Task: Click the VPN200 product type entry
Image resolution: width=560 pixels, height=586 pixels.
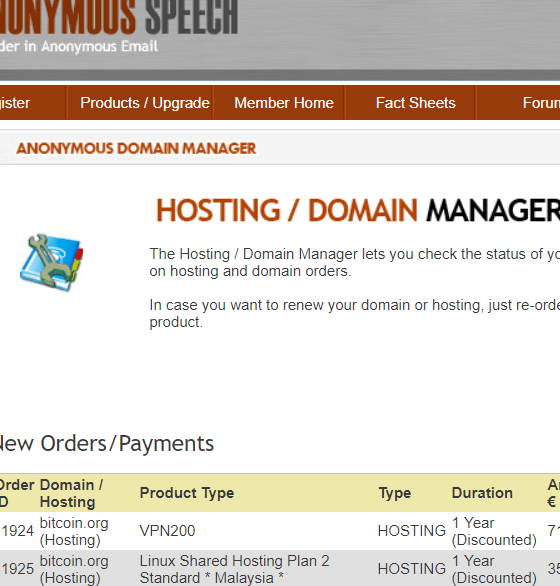Action: [x=167, y=531]
